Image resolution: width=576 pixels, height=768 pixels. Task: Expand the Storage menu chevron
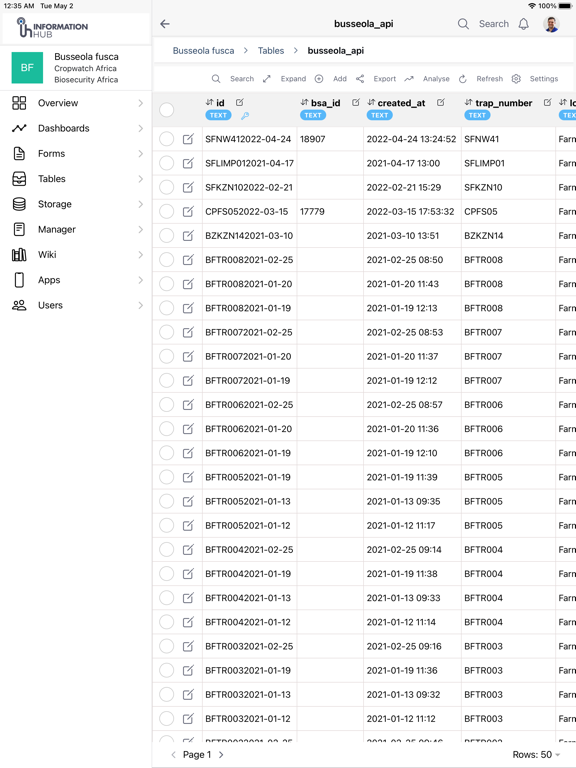click(x=141, y=204)
